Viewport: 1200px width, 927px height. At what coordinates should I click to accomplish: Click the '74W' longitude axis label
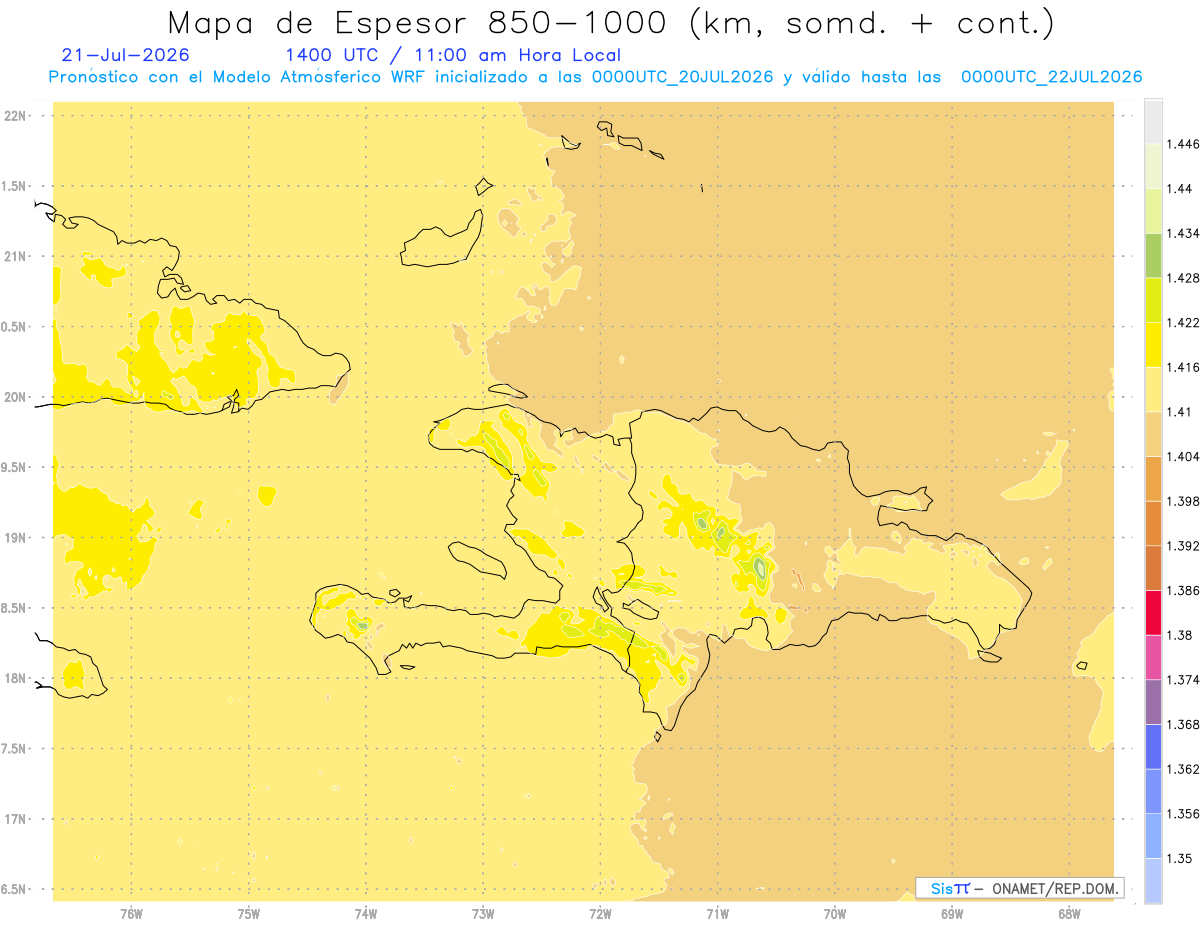366,913
